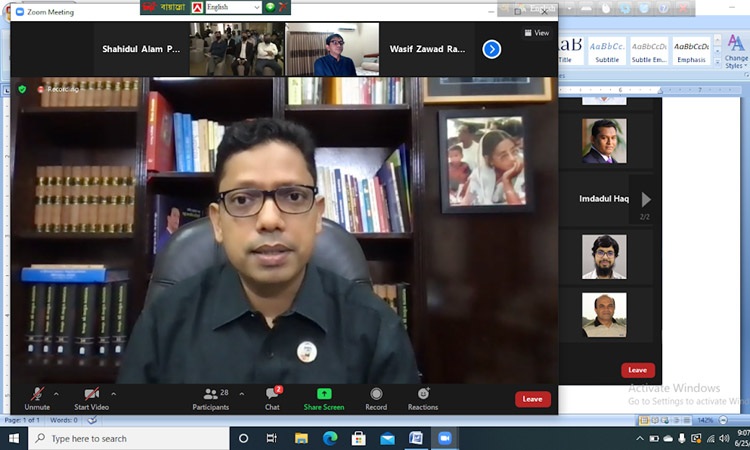Click the red A icon in Bijoy bar
750x450 pixels.
pyautogui.click(x=197, y=7)
